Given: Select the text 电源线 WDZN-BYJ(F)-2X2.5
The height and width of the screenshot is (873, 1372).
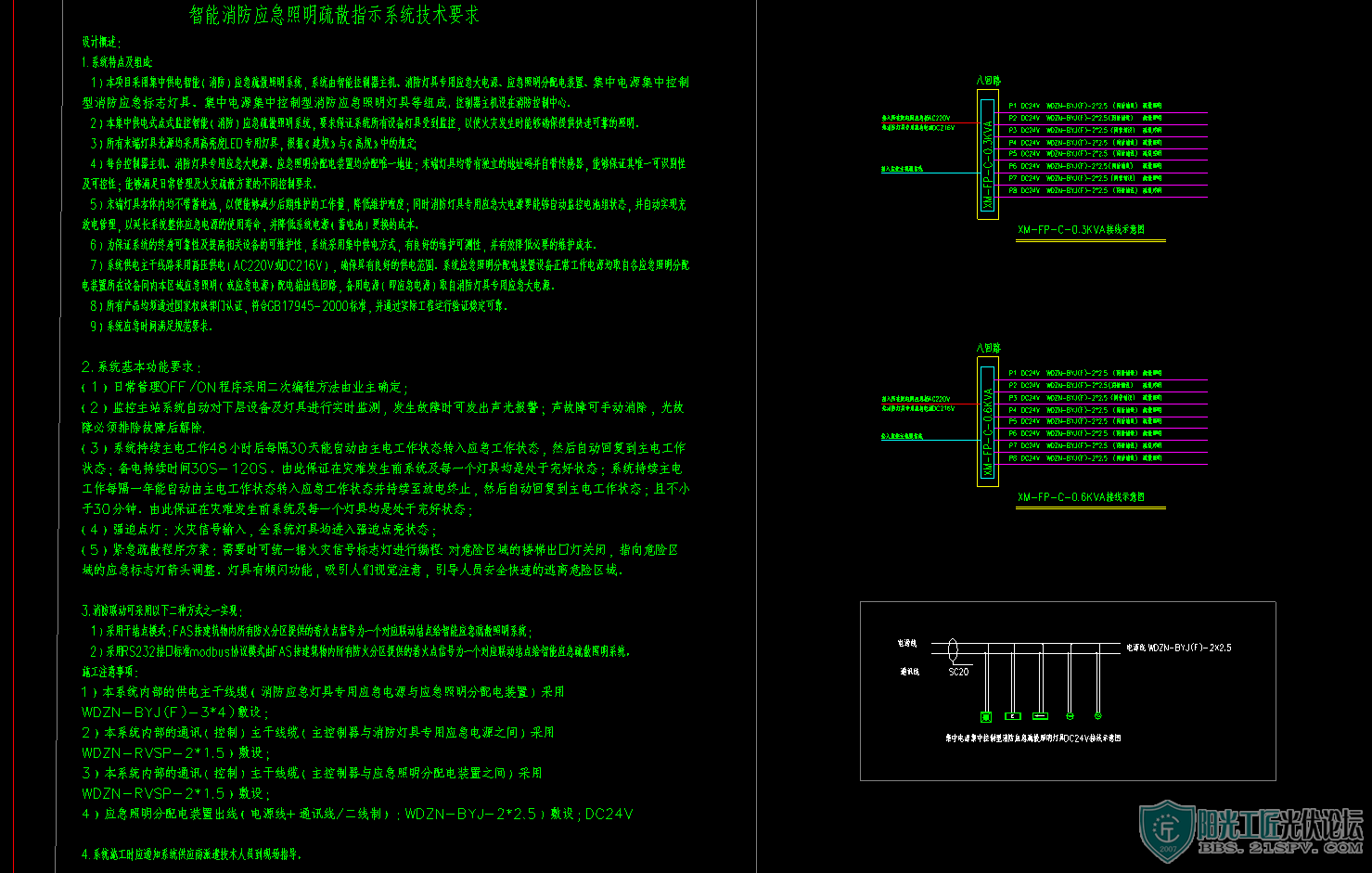Looking at the screenshot, I should pos(1179,648).
